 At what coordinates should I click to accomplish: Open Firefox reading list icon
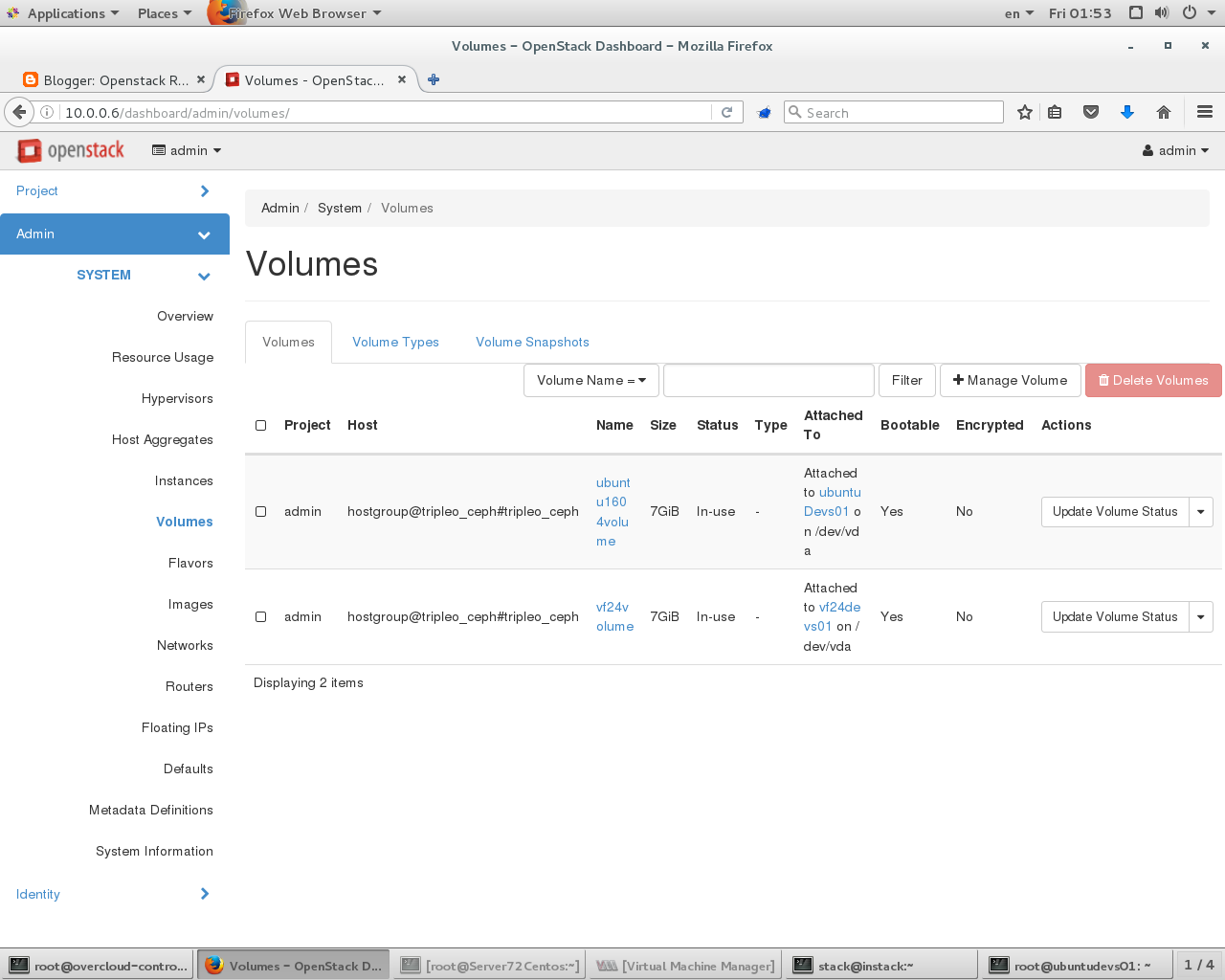(x=1054, y=112)
